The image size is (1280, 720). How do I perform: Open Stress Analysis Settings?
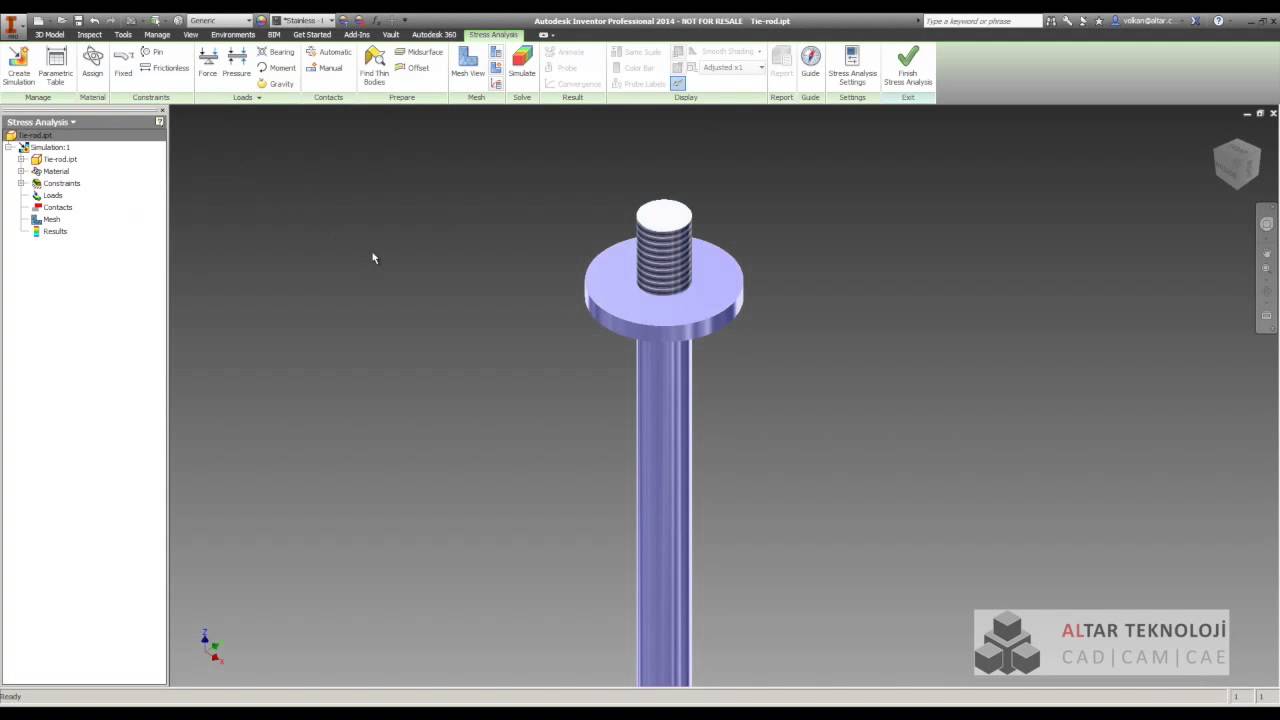pos(852,66)
